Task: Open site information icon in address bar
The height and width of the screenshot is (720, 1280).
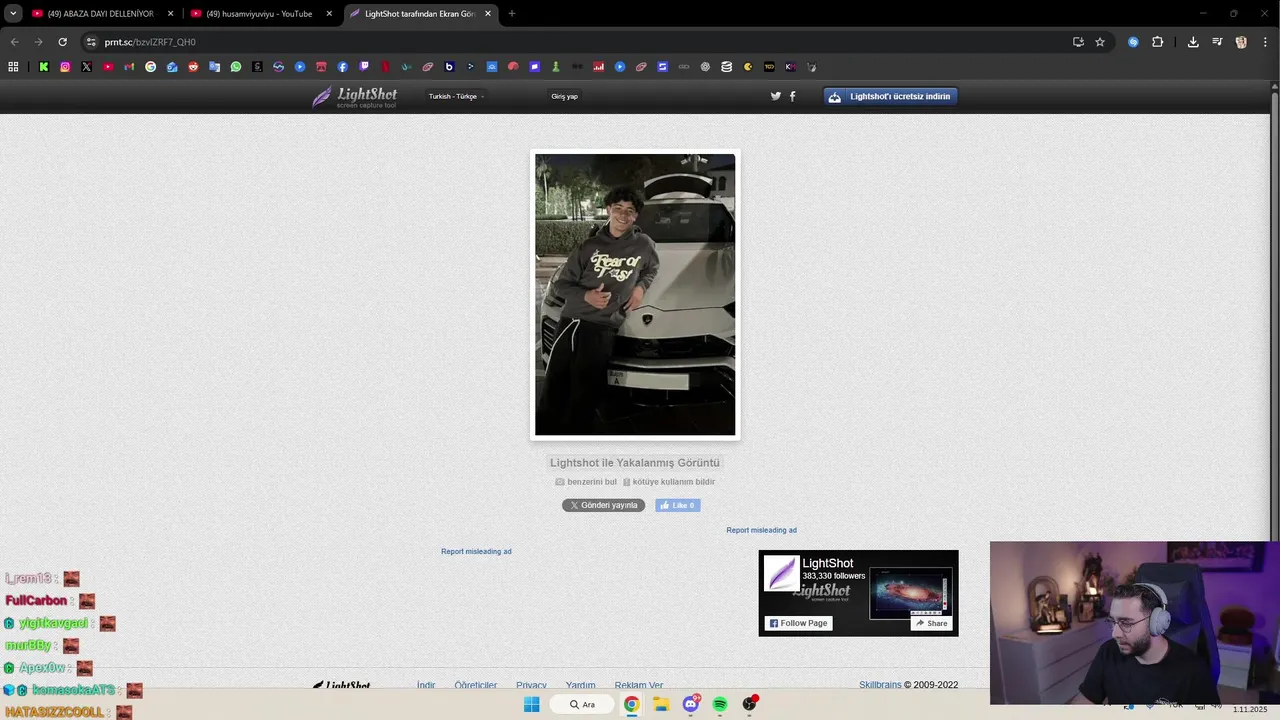Action: click(x=91, y=42)
